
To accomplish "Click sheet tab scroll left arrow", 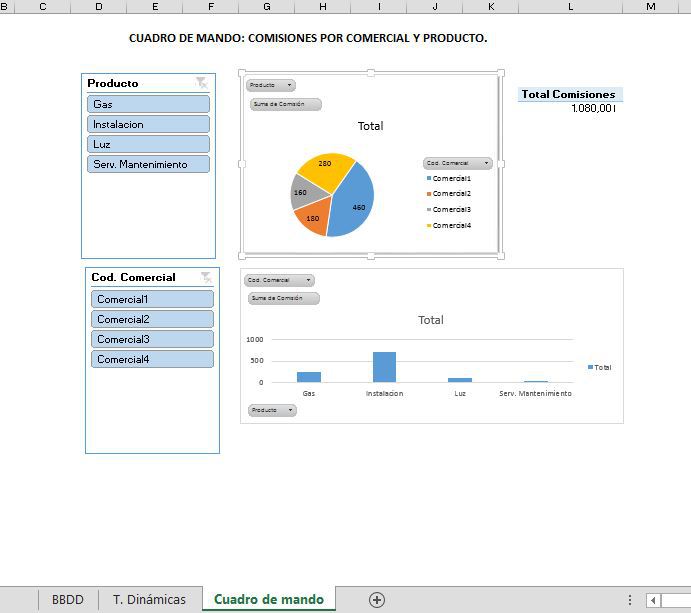I will [x=653, y=600].
